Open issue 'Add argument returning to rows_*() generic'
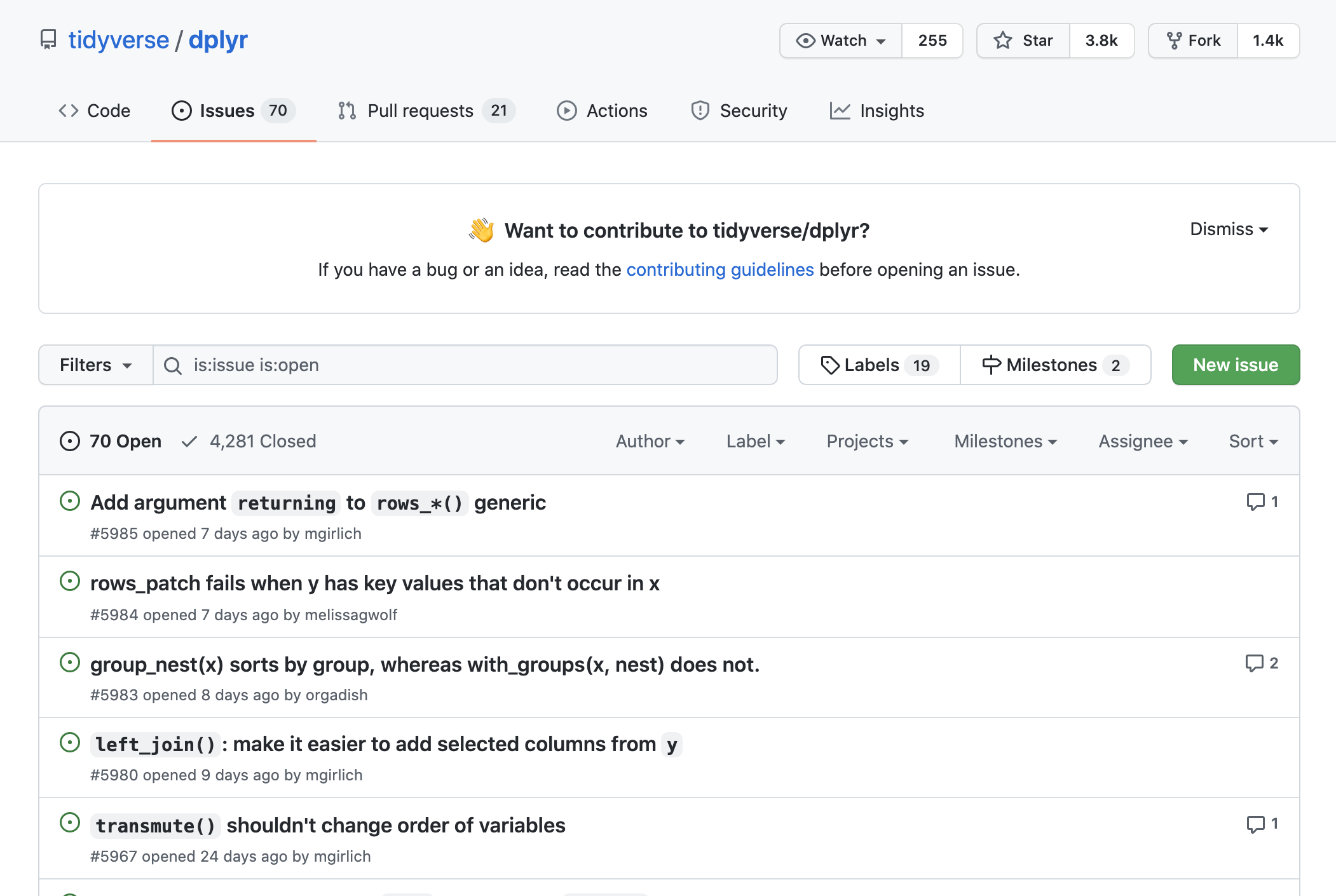 coord(318,503)
